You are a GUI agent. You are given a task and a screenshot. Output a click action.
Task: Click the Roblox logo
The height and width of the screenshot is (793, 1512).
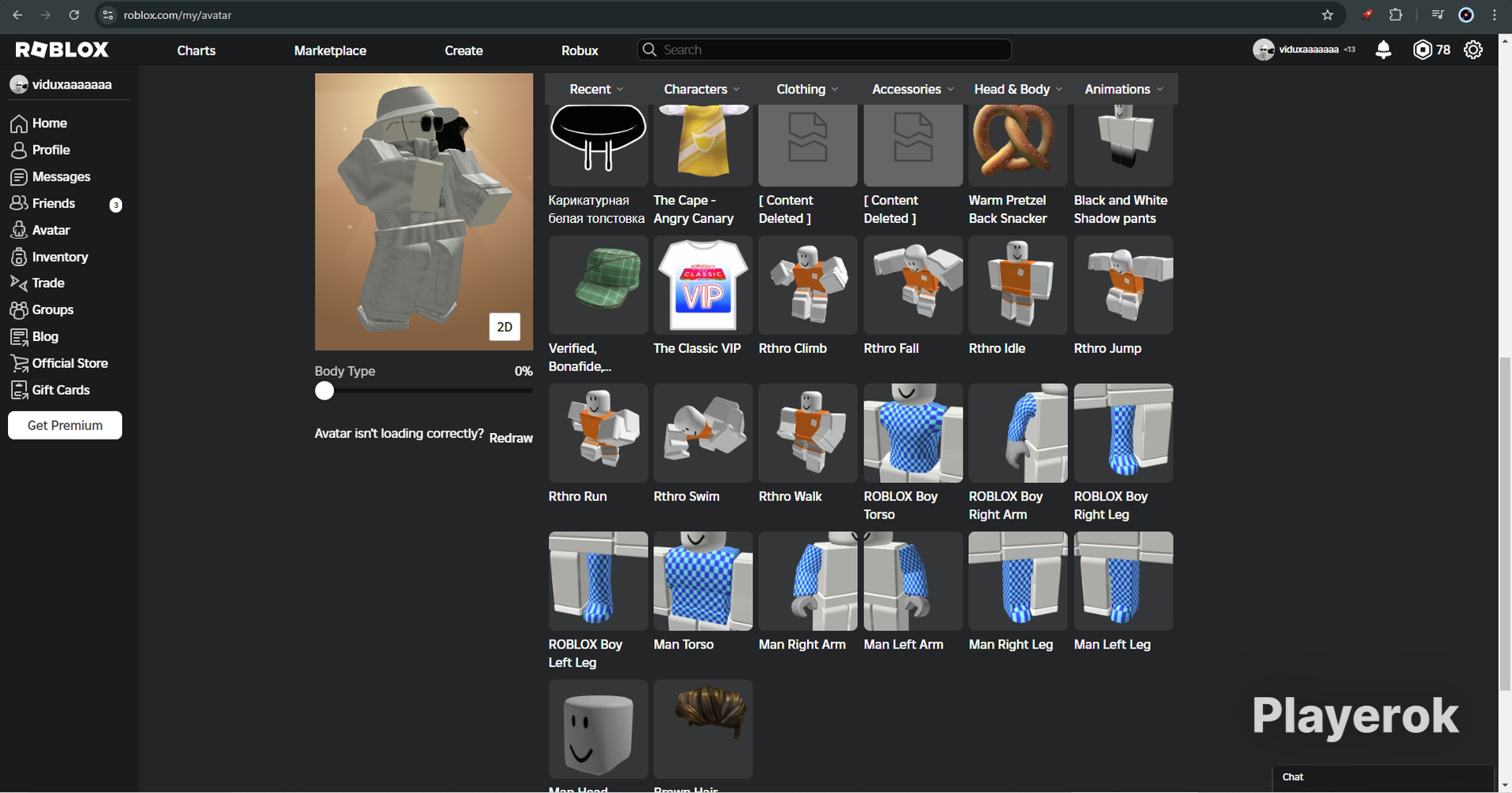click(x=62, y=50)
